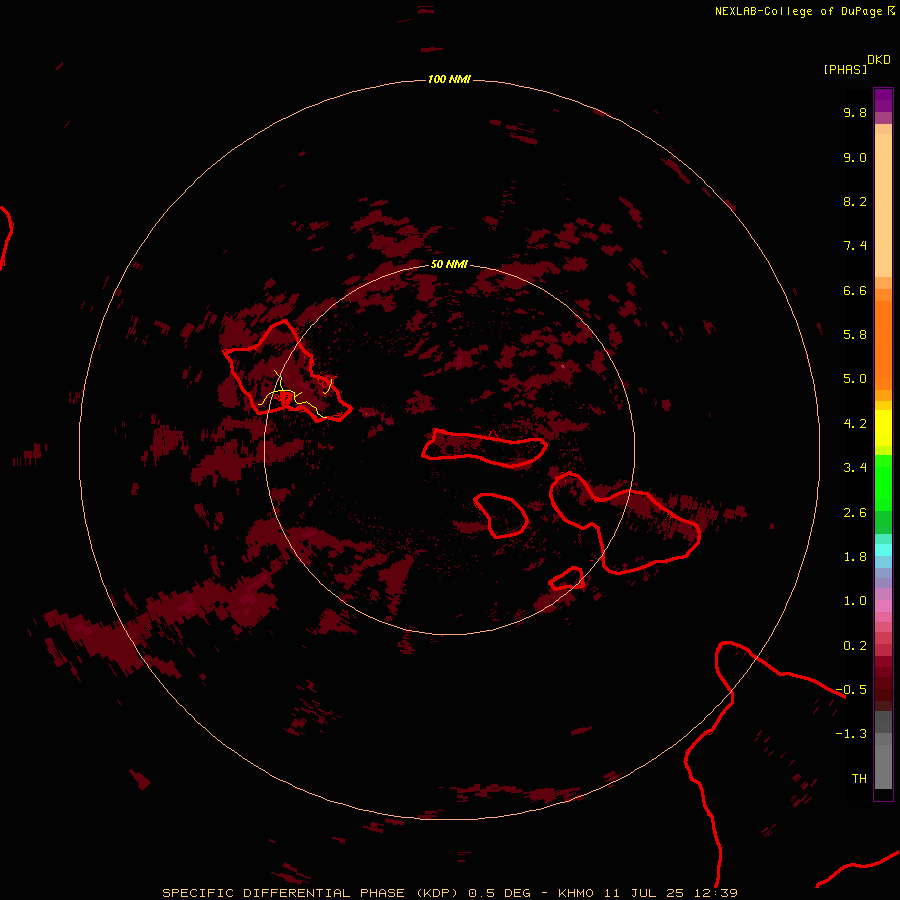
Task: Click the yellow color scale segment
Action: [883, 428]
